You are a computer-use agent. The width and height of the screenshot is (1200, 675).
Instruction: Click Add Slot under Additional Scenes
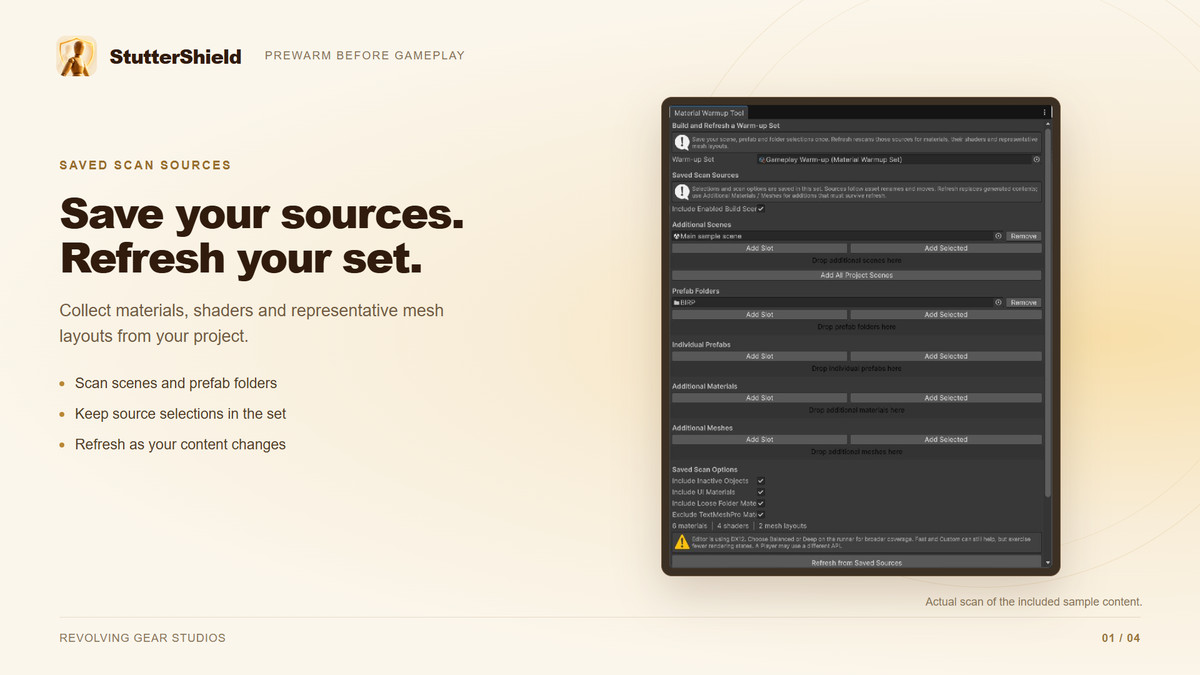click(x=759, y=248)
